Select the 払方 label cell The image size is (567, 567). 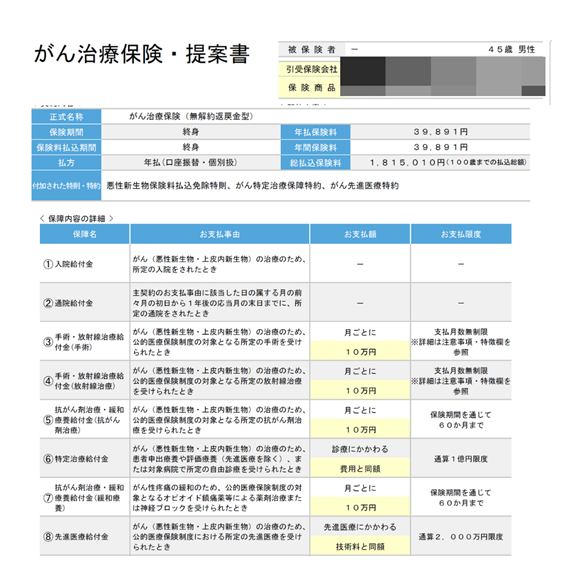click(x=66, y=163)
